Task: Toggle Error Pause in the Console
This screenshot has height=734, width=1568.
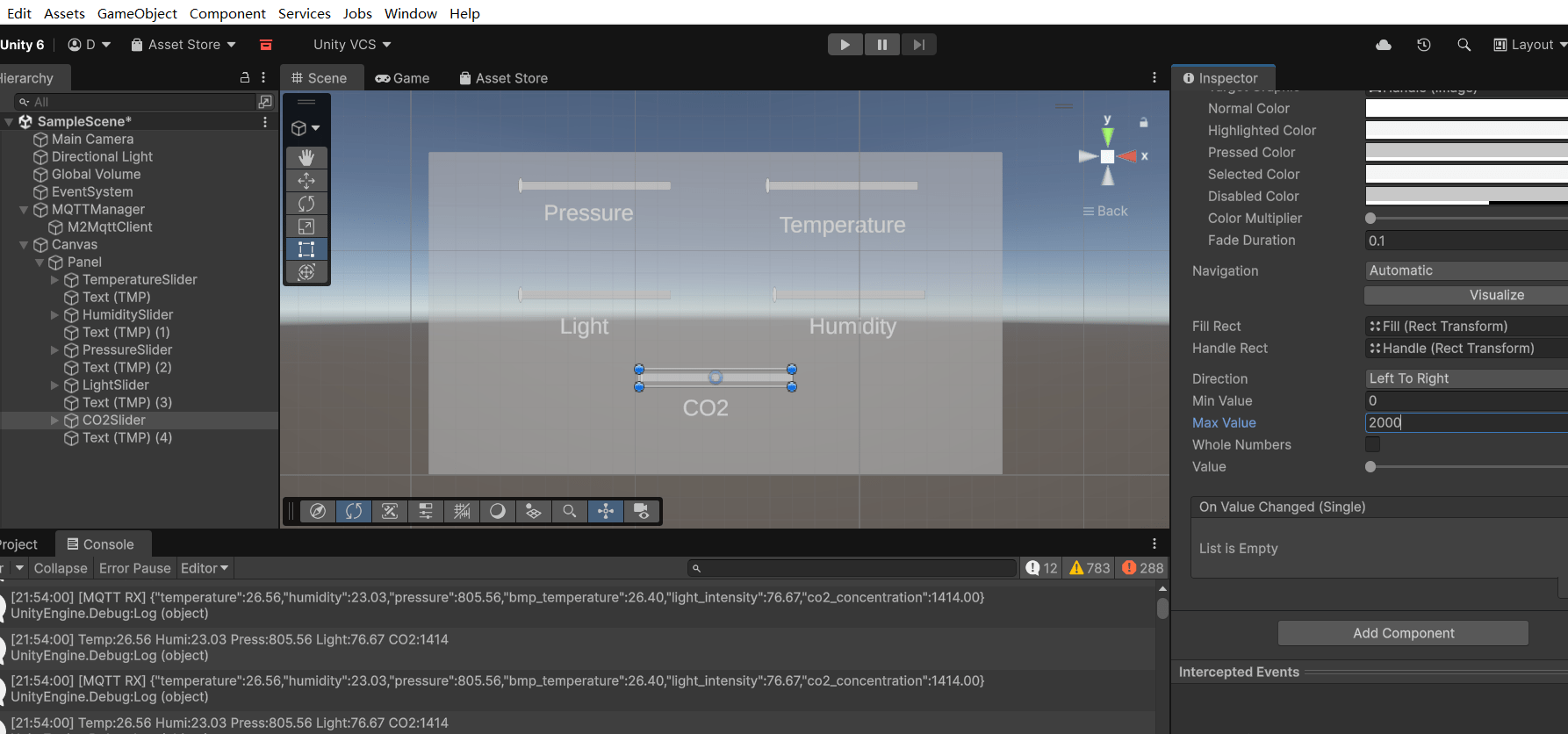Action: click(x=134, y=568)
